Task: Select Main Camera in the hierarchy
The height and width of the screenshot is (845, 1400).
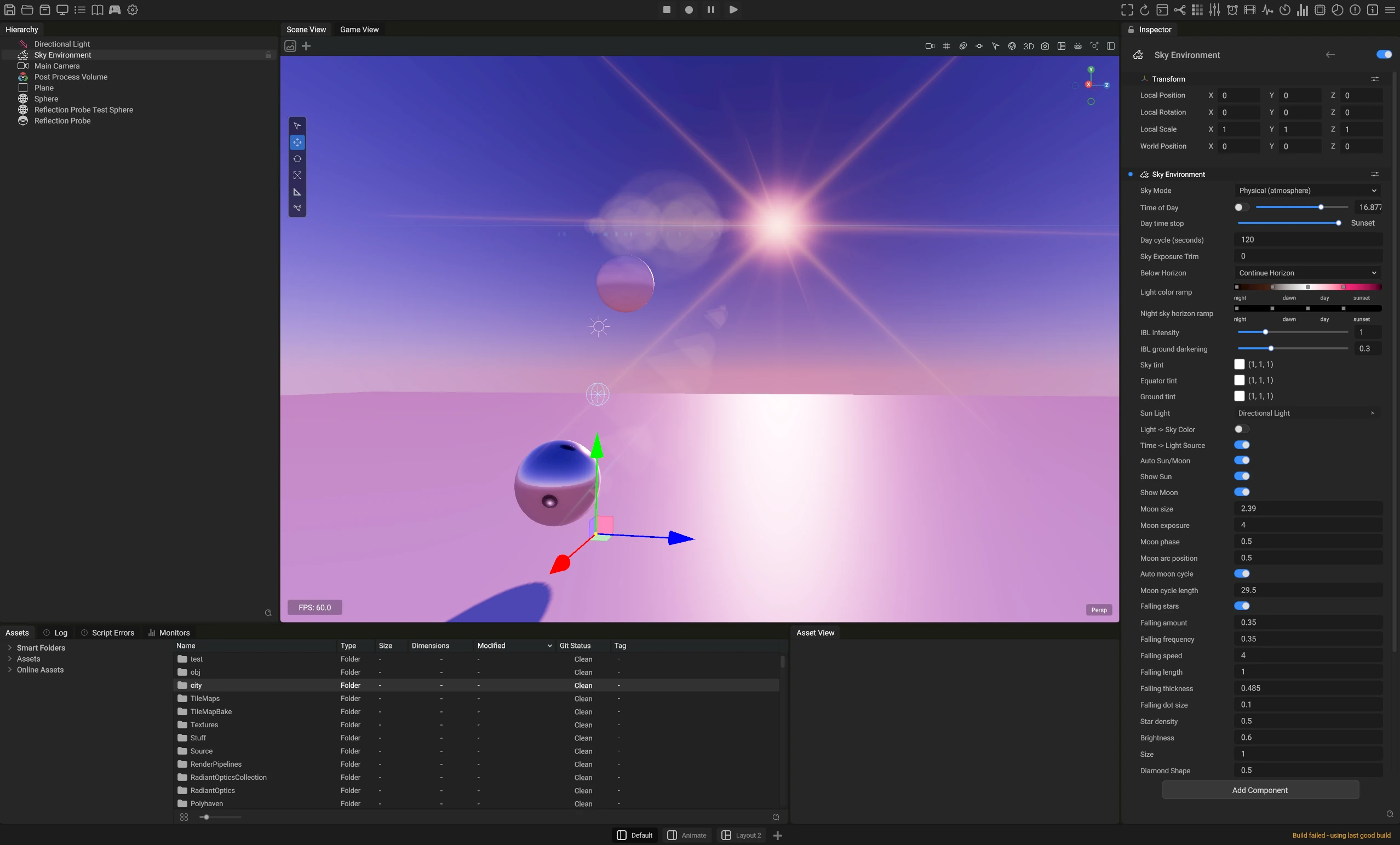Action: pyautogui.click(x=57, y=66)
